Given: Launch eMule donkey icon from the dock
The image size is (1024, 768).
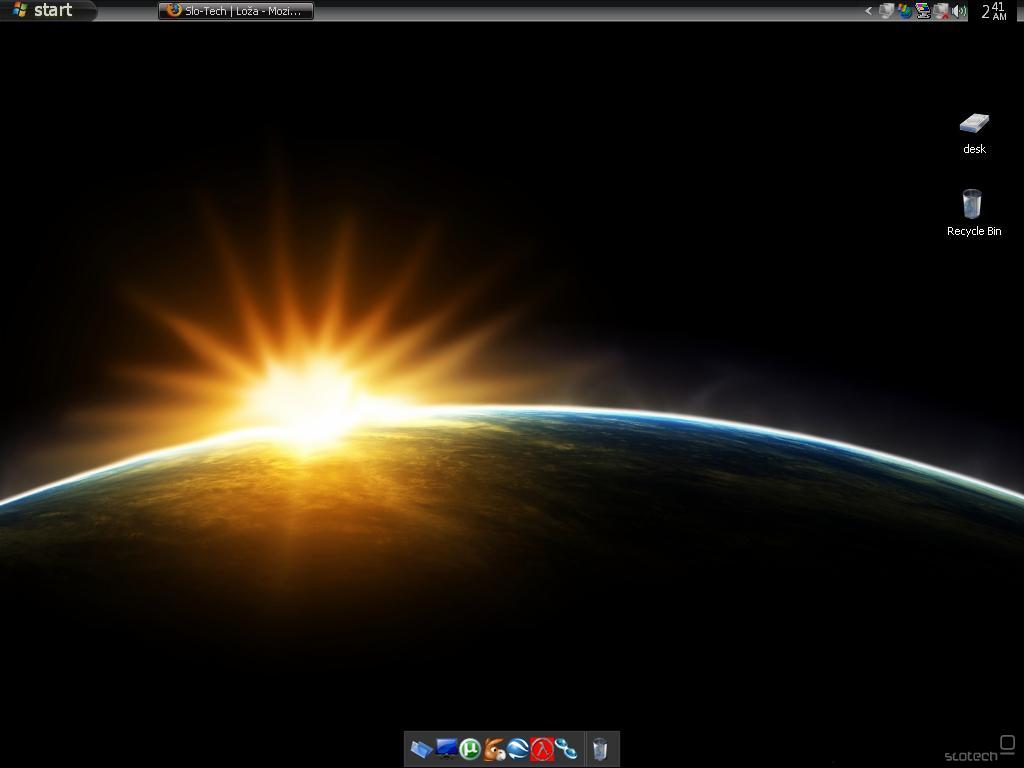Looking at the screenshot, I should [x=494, y=749].
